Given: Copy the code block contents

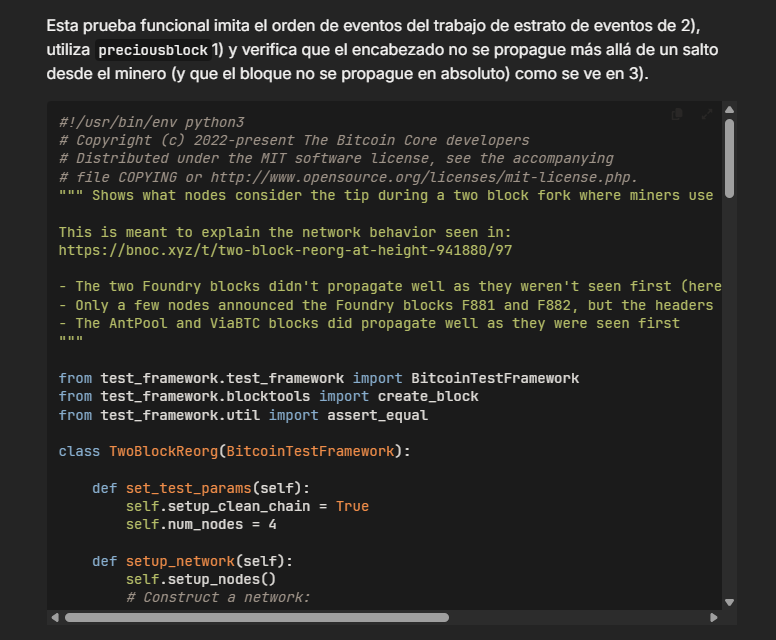Looking at the screenshot, I should coord(678,115).
